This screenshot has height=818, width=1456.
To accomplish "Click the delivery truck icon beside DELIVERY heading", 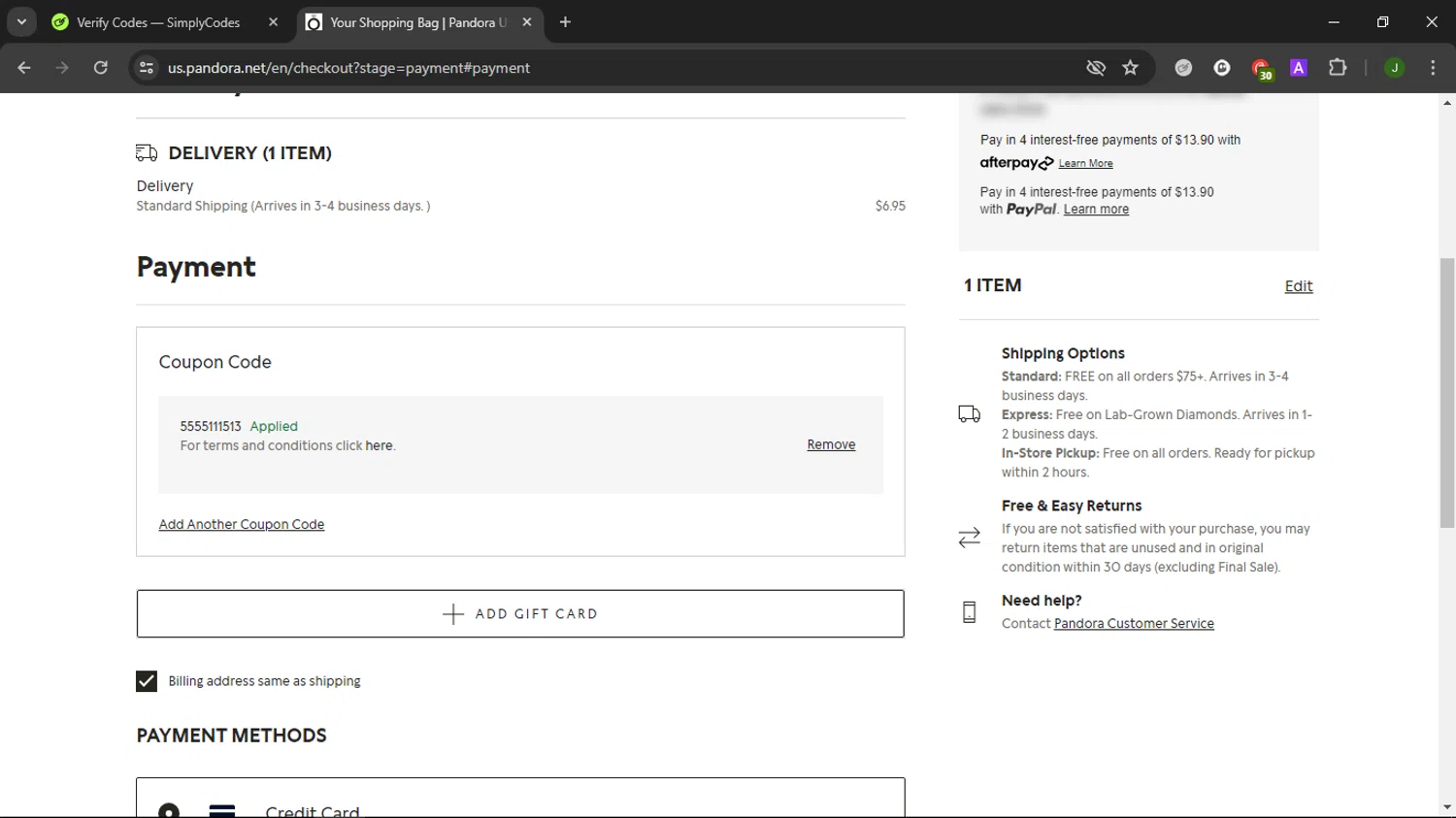I will (x=147, y=153).
